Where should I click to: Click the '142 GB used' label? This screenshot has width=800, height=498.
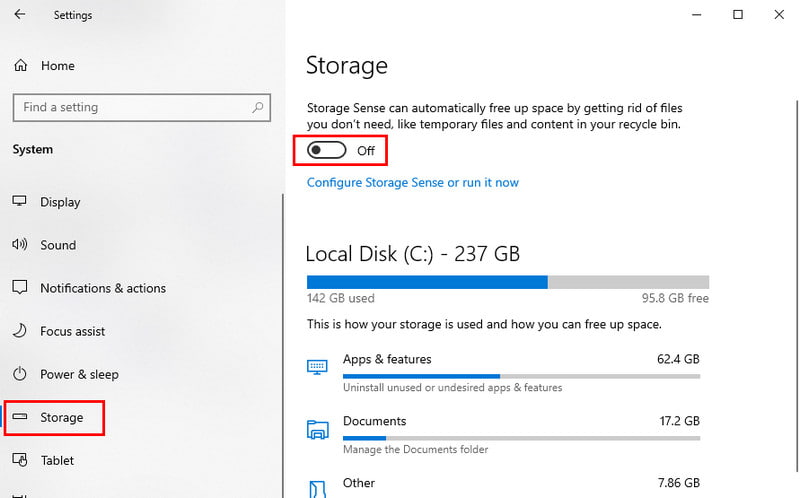(340, 298)
